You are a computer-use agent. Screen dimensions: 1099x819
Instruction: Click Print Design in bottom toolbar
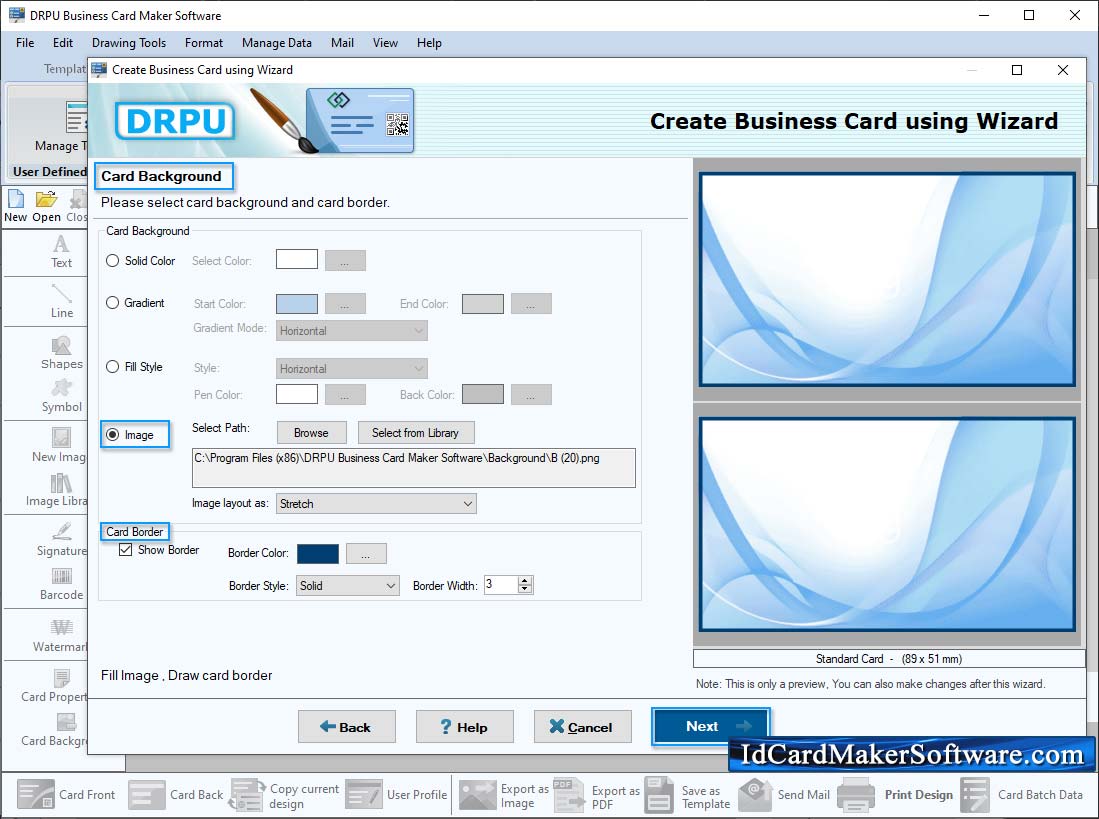[x=895, y=794]
